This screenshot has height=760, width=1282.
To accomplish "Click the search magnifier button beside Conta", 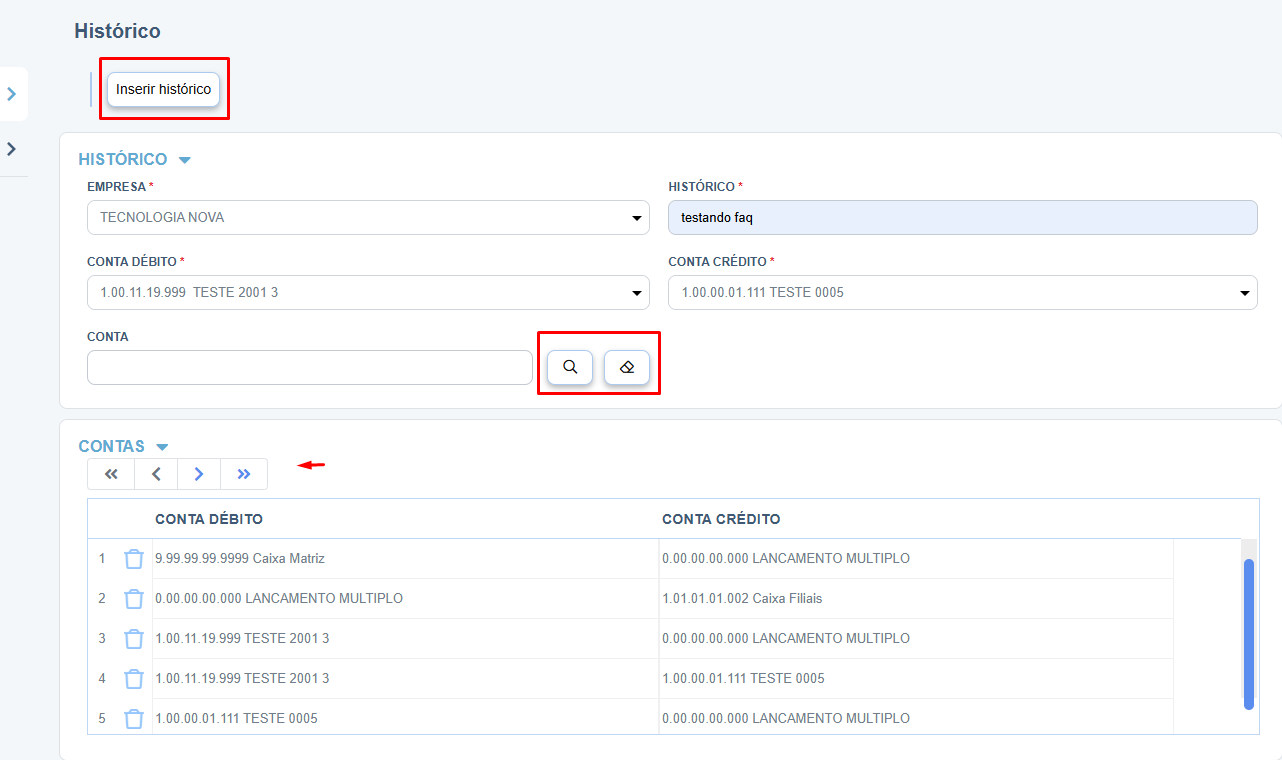I will [x=570, y=367].
